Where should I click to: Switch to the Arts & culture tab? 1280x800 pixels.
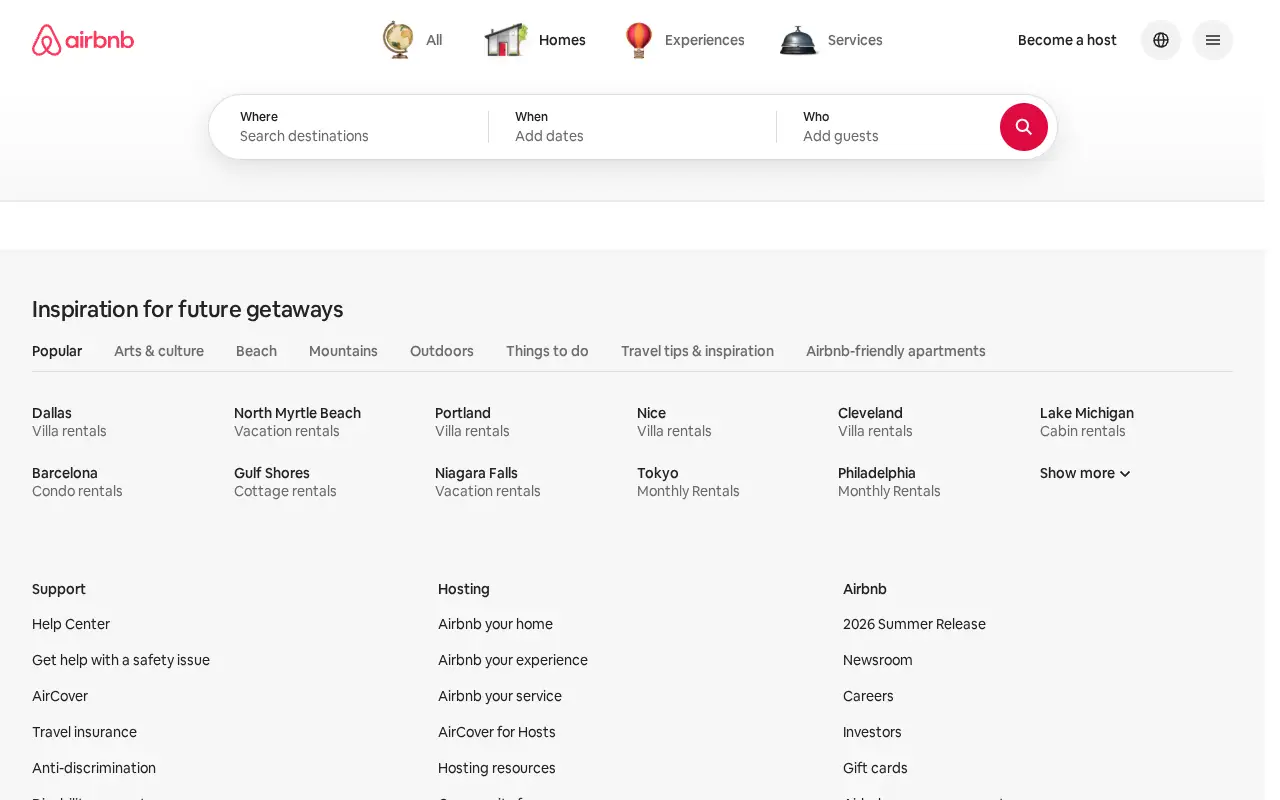click(x=159, y=351)
